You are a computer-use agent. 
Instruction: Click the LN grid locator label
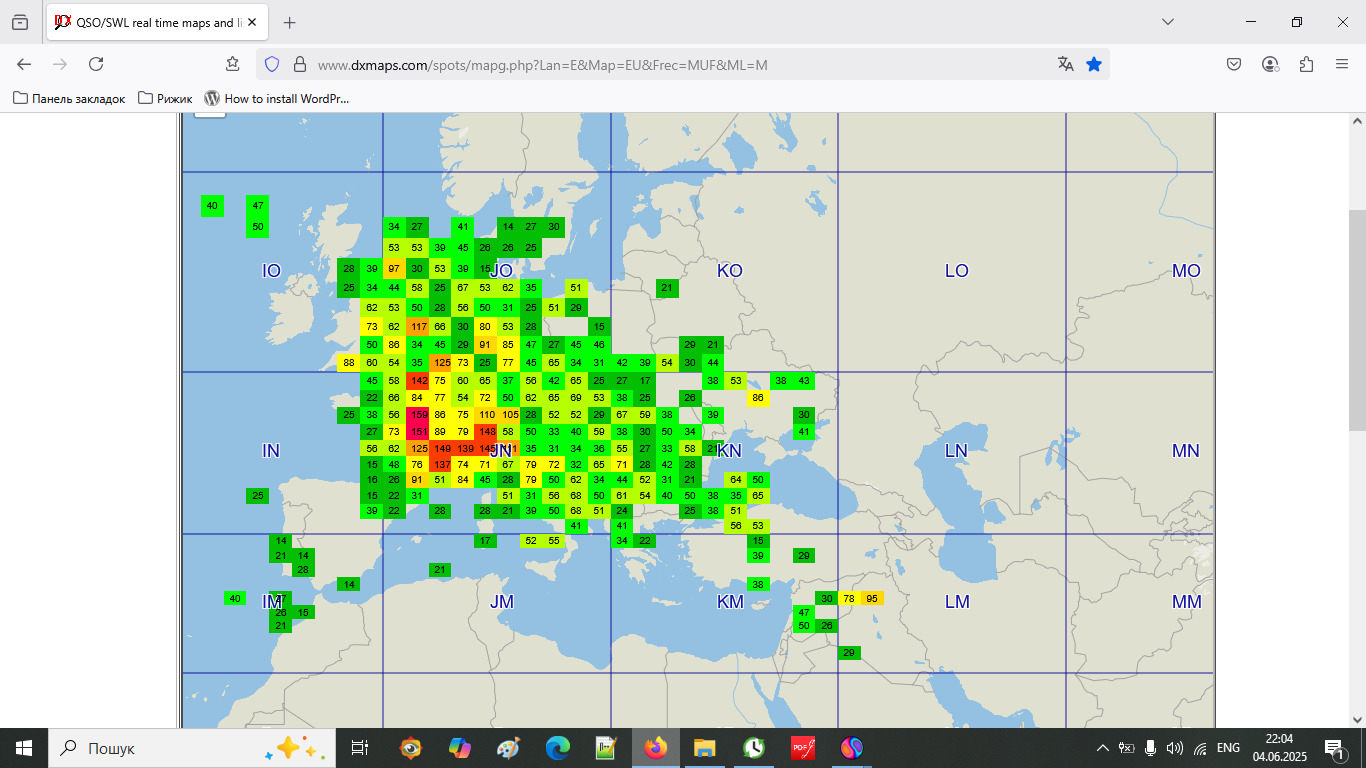[956, 451]
